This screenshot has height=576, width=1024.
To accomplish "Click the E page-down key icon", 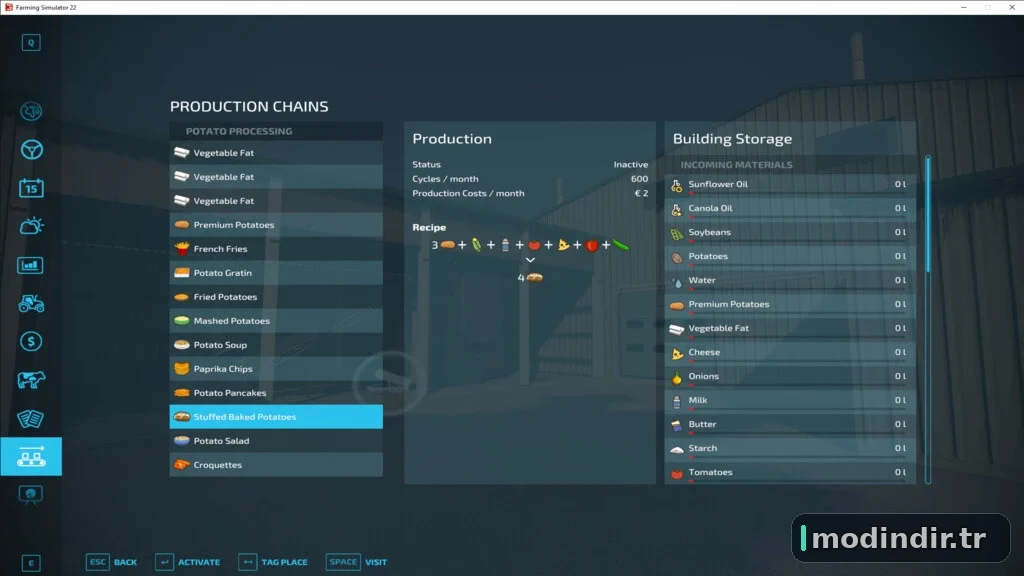I will [x=31, y=563].
